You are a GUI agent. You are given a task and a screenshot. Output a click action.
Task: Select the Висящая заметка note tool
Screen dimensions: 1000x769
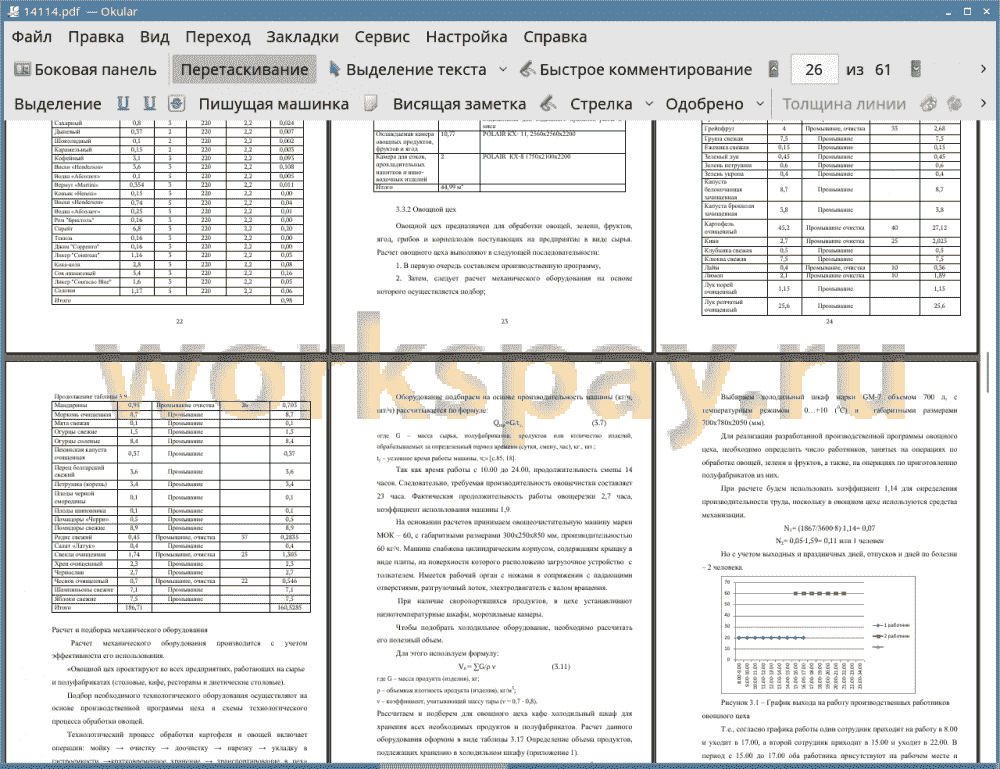click(x=459, y=104)
